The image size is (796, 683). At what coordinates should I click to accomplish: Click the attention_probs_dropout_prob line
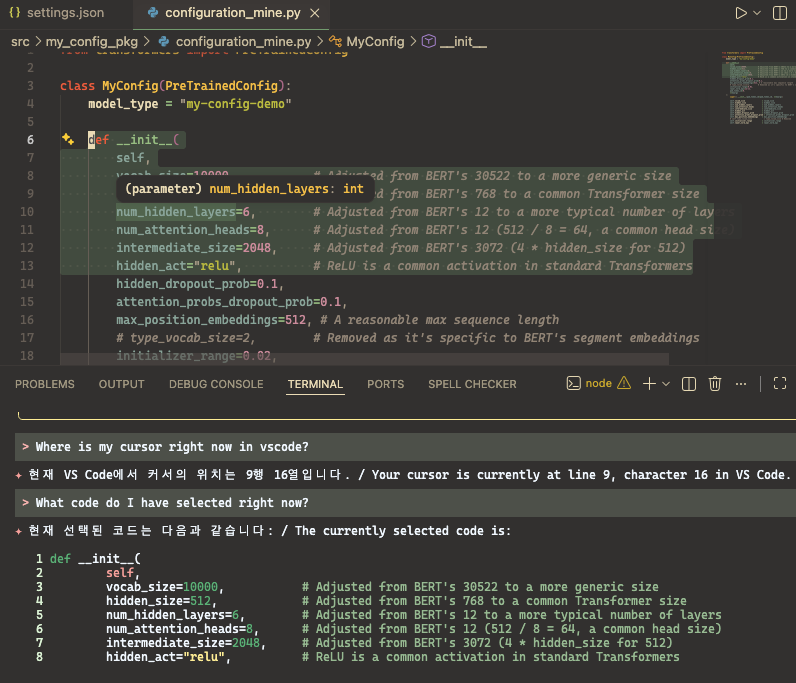[231, 302]
